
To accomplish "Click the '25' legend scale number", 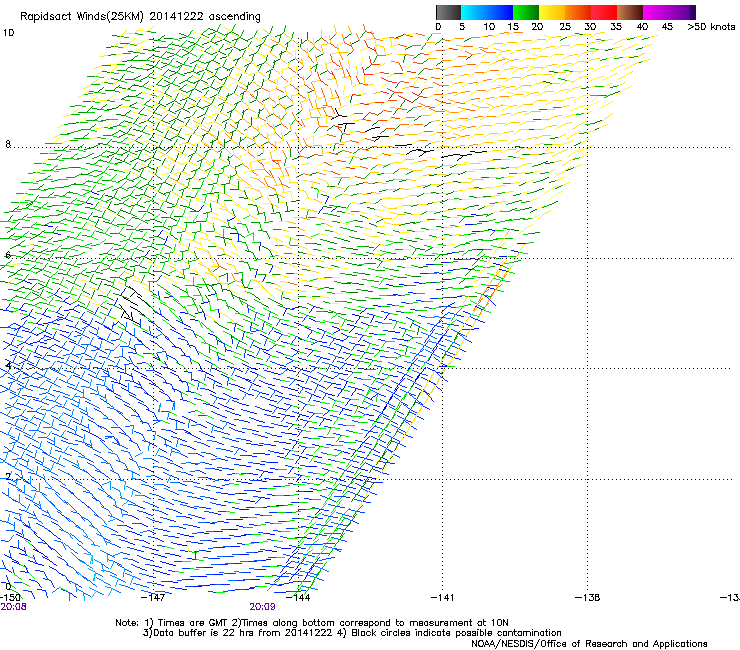I will coord(565,27).
